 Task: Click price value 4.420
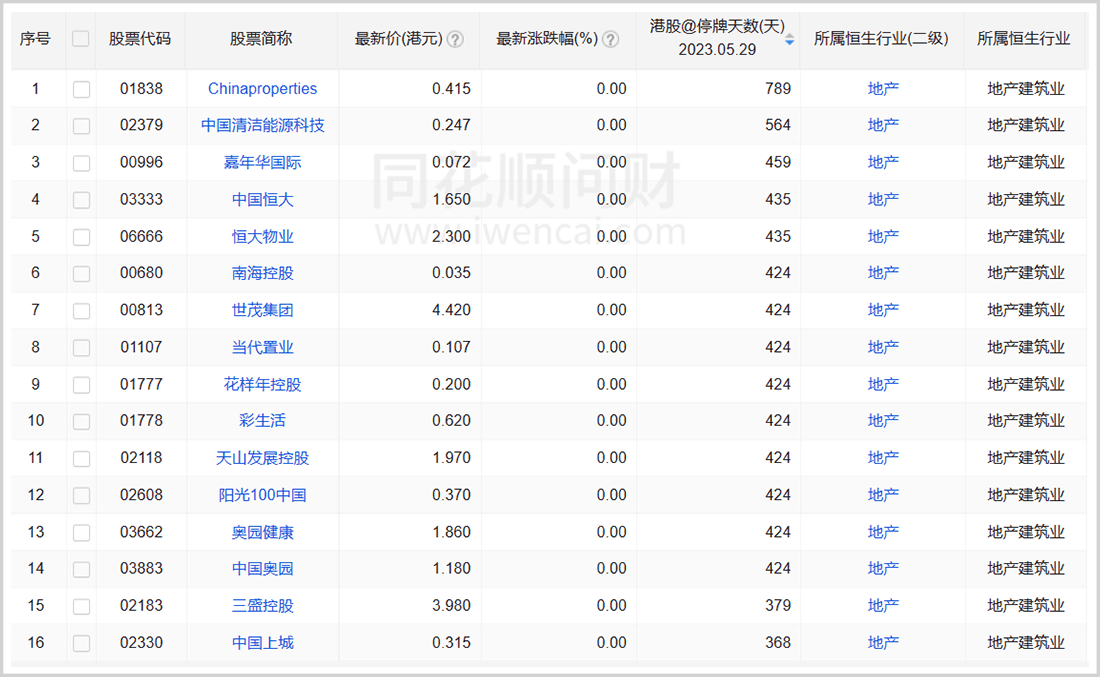point(451,310)
